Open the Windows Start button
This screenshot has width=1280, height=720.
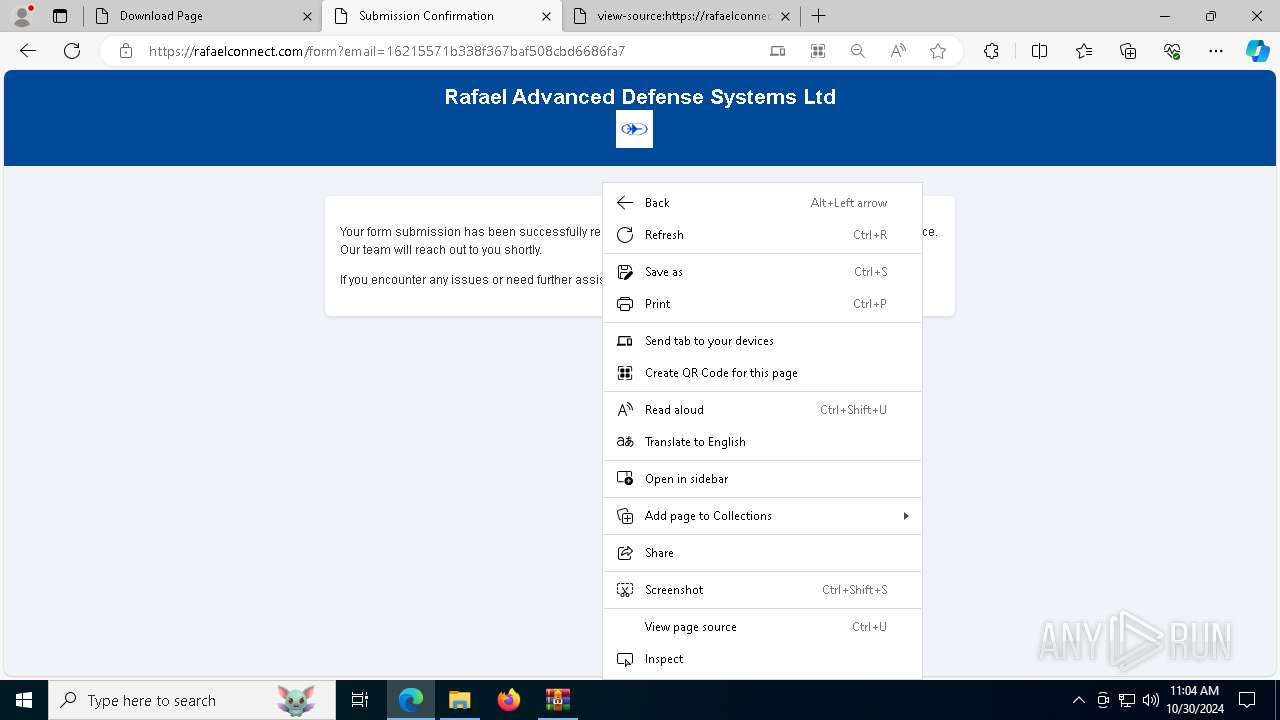tap(24, 700)
